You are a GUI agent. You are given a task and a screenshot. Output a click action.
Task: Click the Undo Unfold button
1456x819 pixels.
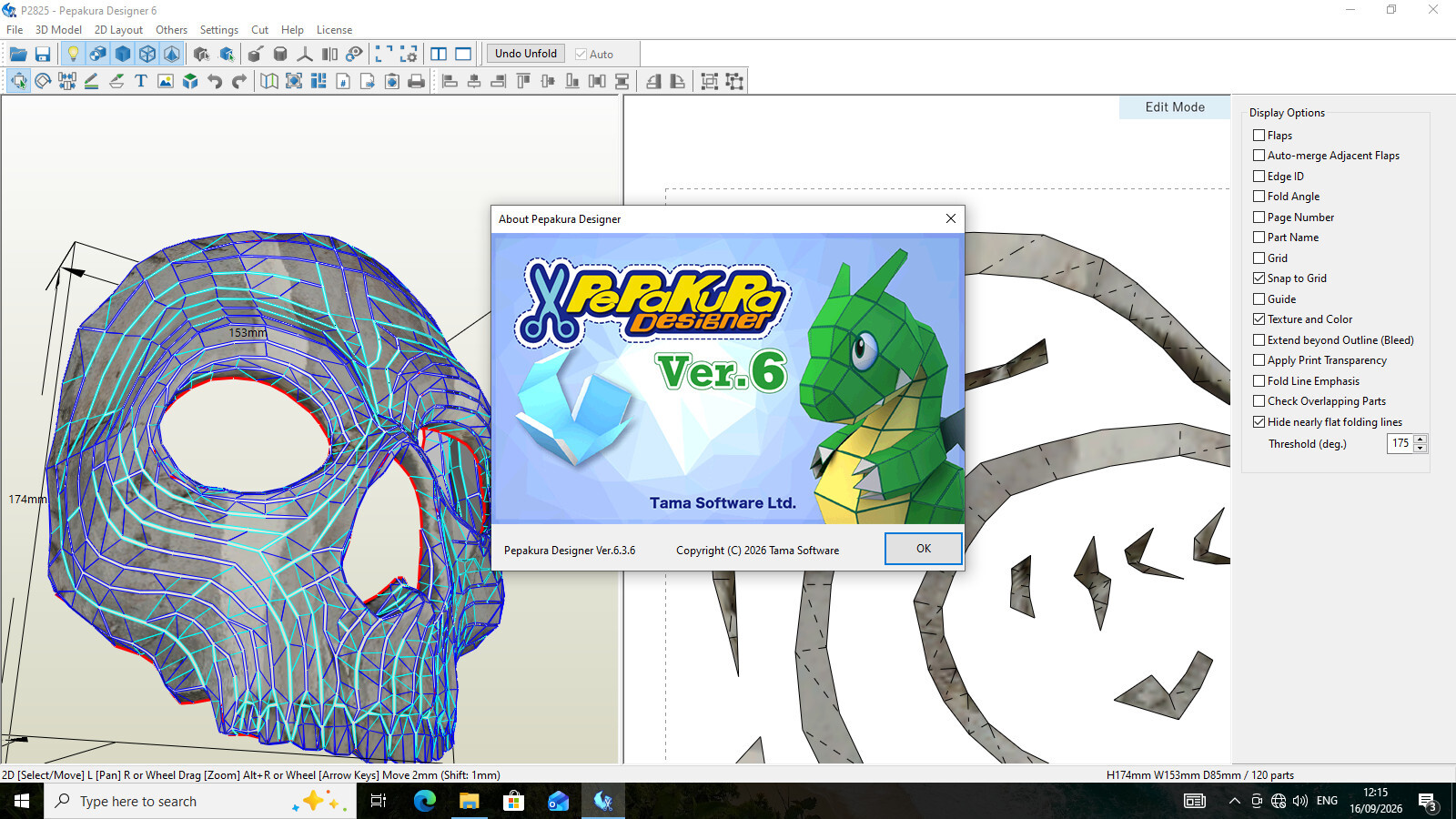pyautogui.click(x=526, y=54)
